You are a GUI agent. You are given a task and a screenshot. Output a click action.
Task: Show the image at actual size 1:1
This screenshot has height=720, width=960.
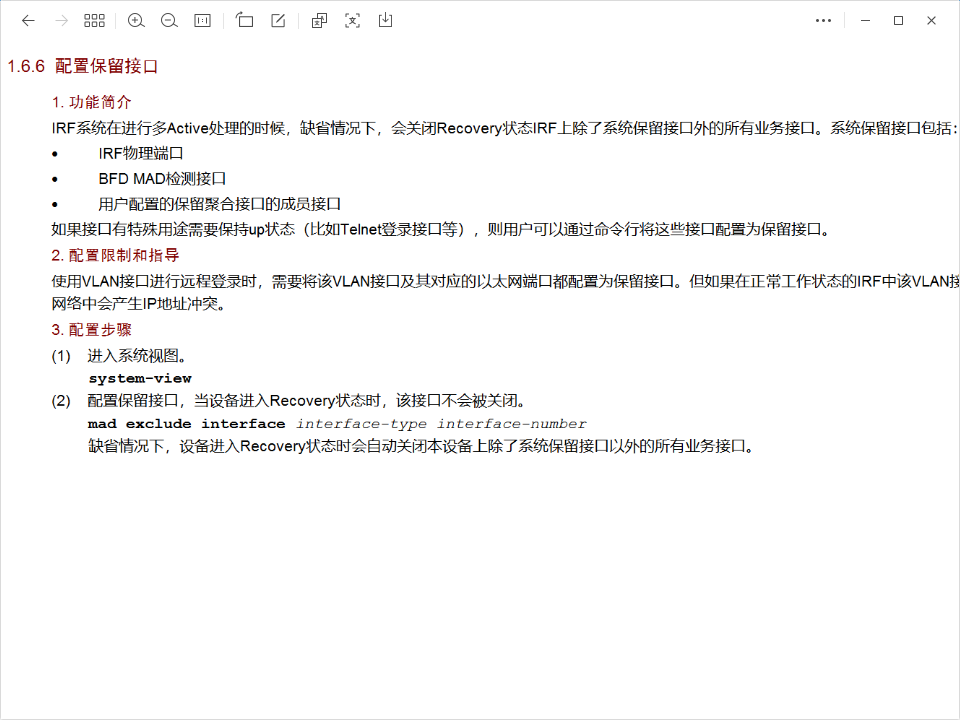tap(202, 21)
